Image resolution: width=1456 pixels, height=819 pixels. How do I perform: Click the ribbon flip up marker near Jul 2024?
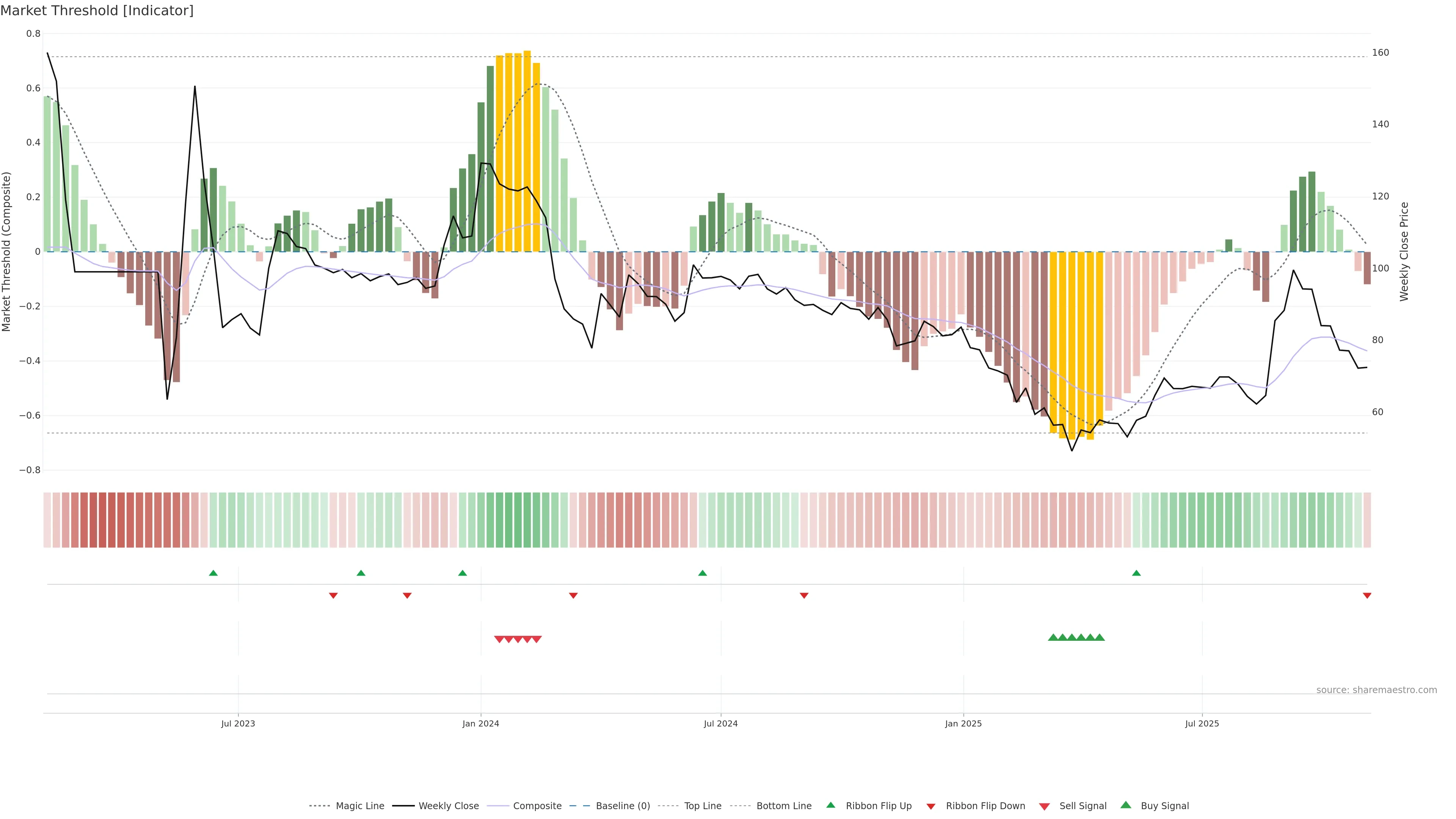pos(703,573)
